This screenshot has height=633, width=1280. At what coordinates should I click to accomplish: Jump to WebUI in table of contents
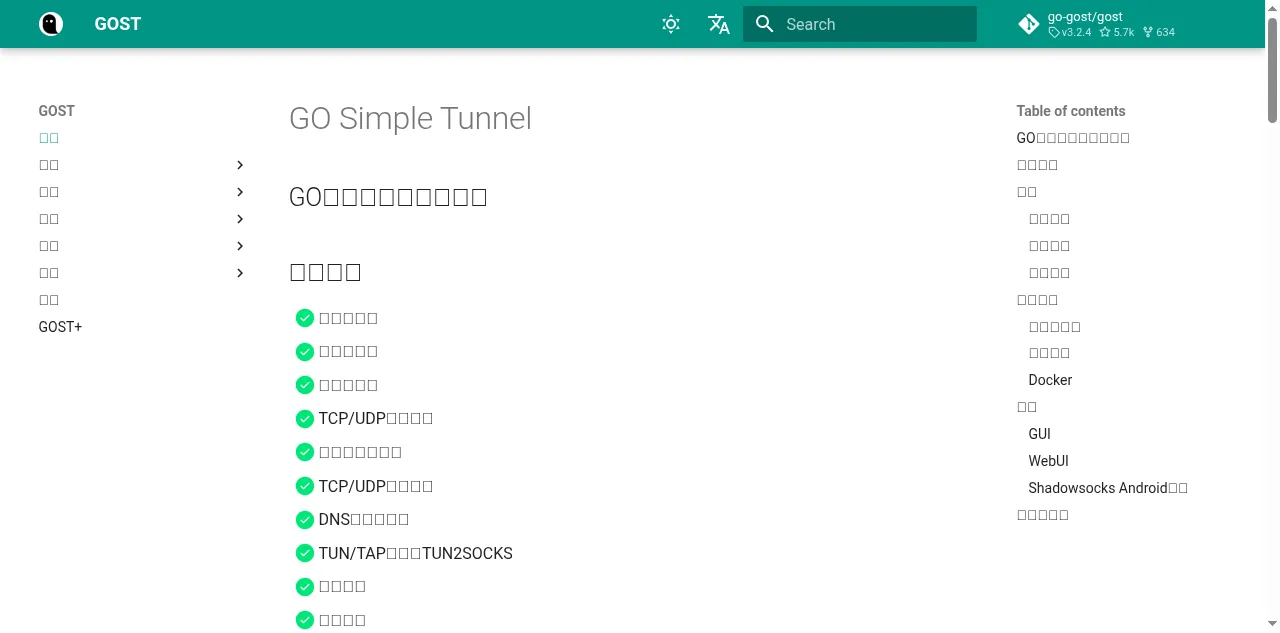click(1049, 461)
